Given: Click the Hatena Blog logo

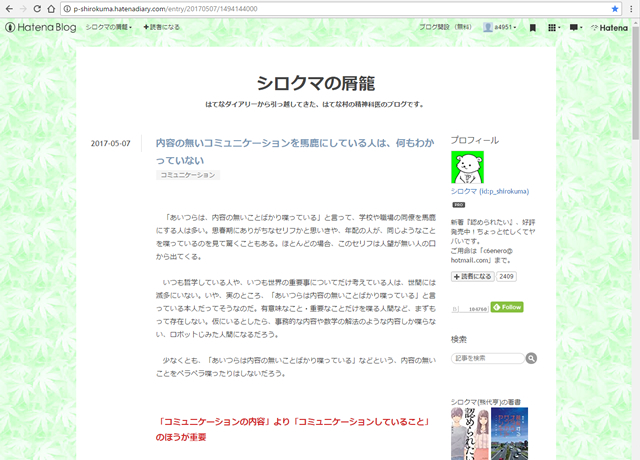Looking at the screenshot, I should pos(40,27).
